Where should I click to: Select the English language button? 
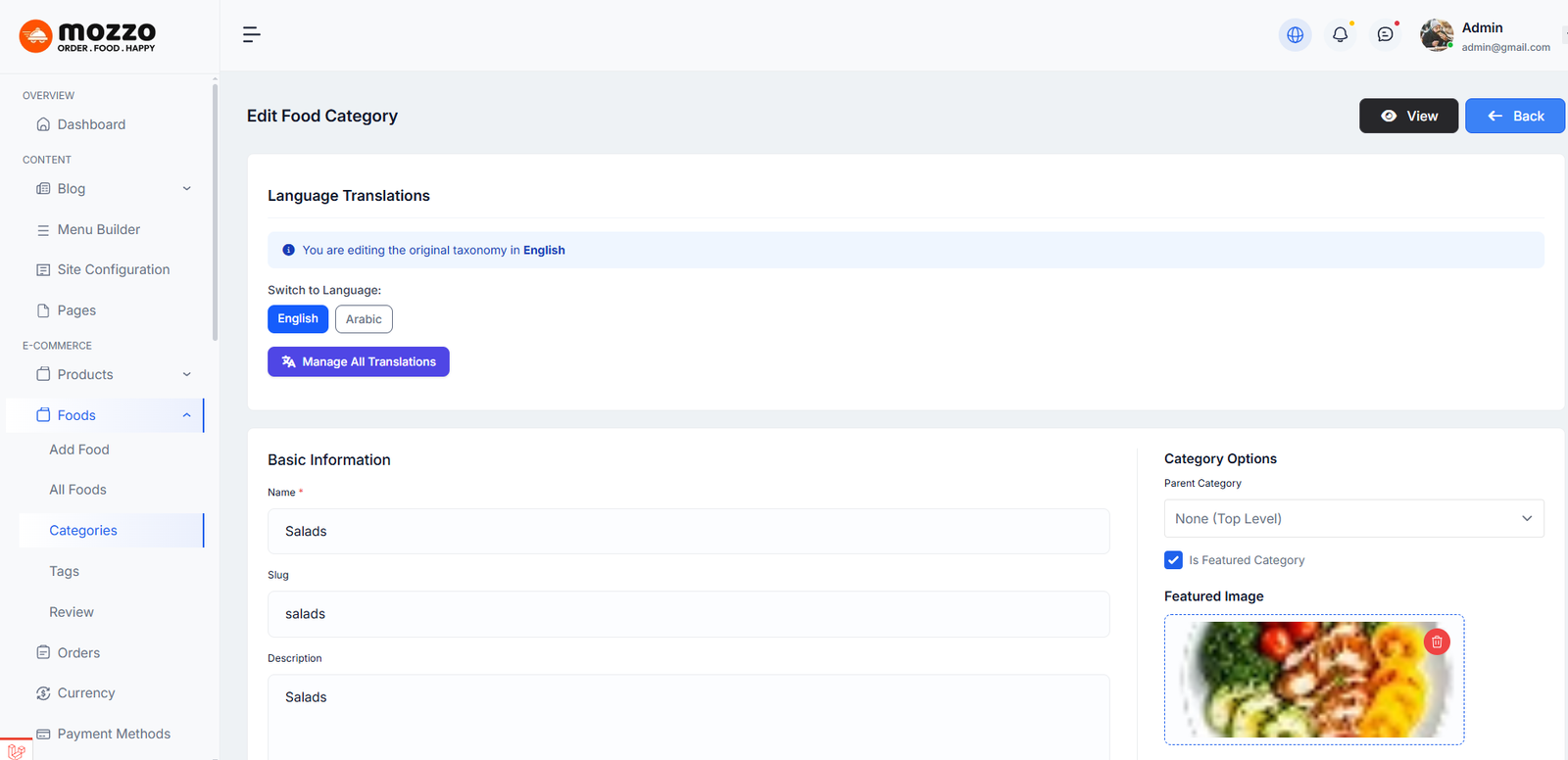pyautogui.click(x=298, y=319)
